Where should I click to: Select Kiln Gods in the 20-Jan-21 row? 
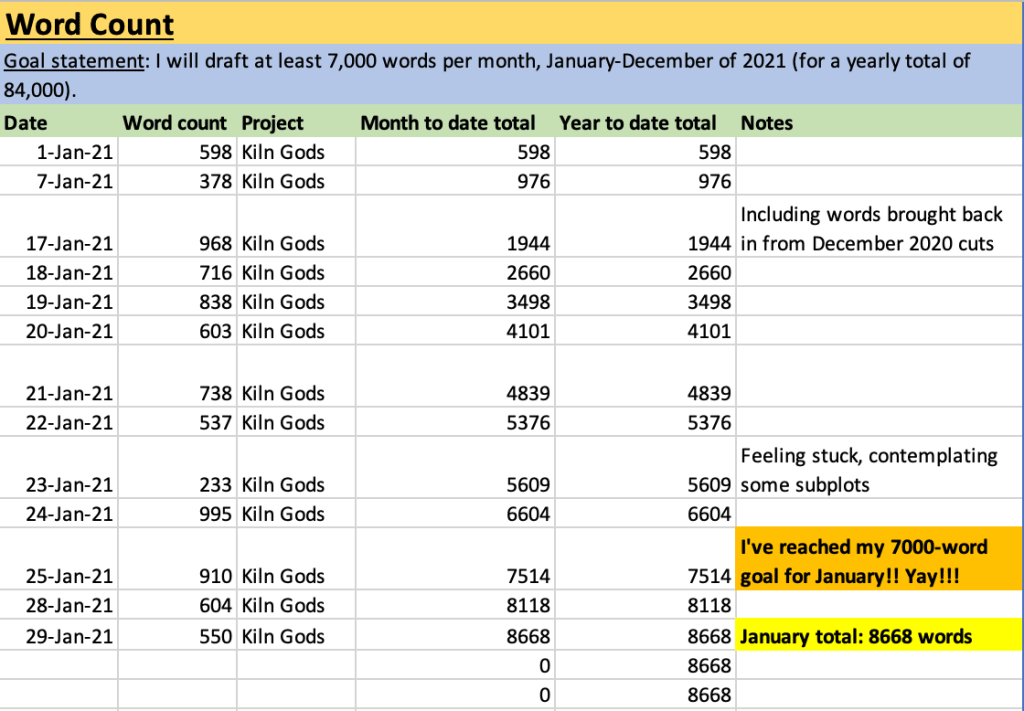[296, 331]
